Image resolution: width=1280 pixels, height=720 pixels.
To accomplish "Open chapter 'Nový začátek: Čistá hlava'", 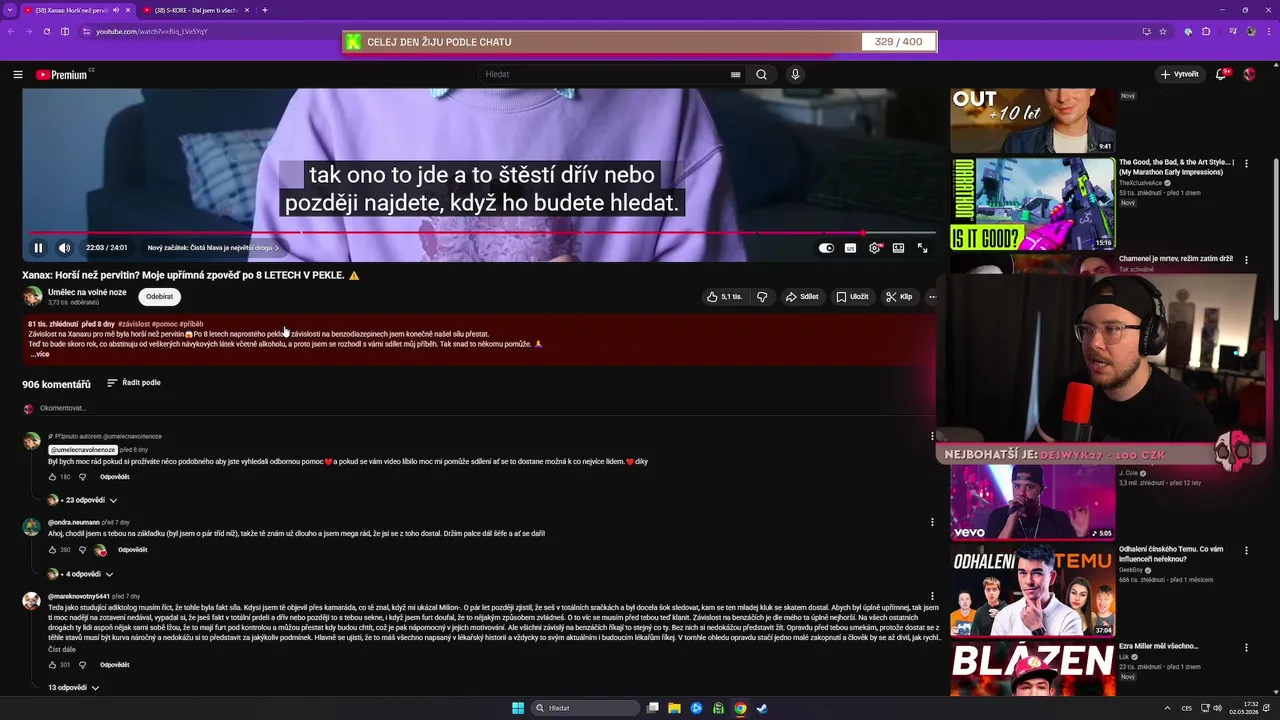I will click(213, 248).
